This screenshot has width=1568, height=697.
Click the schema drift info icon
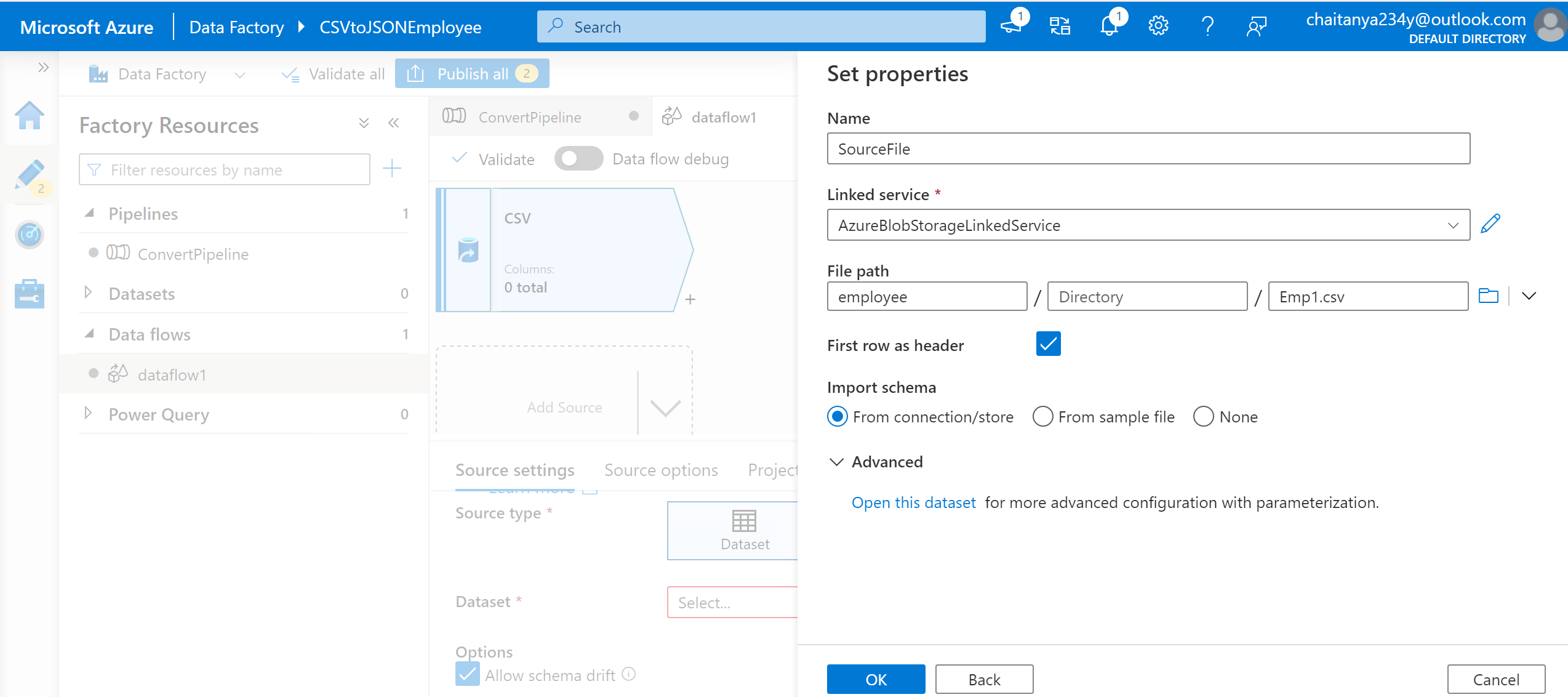pyautogui.click(x=628, y=674)
